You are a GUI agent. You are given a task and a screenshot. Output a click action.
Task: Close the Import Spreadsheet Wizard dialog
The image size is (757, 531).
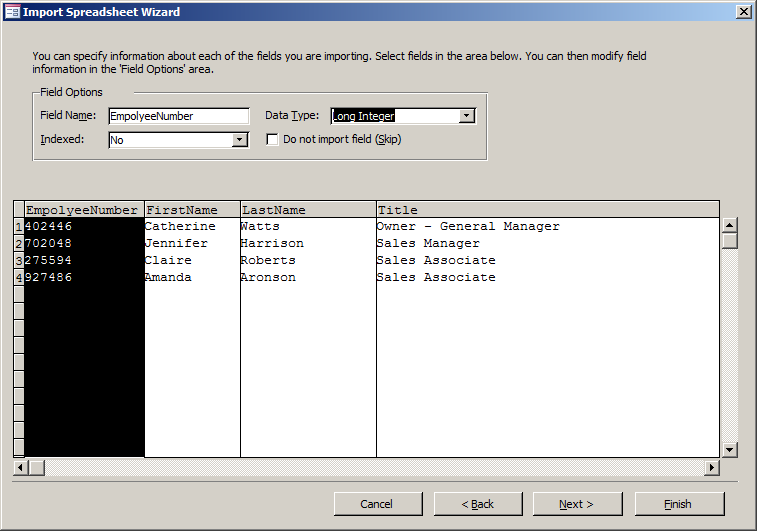click(743, 12)
